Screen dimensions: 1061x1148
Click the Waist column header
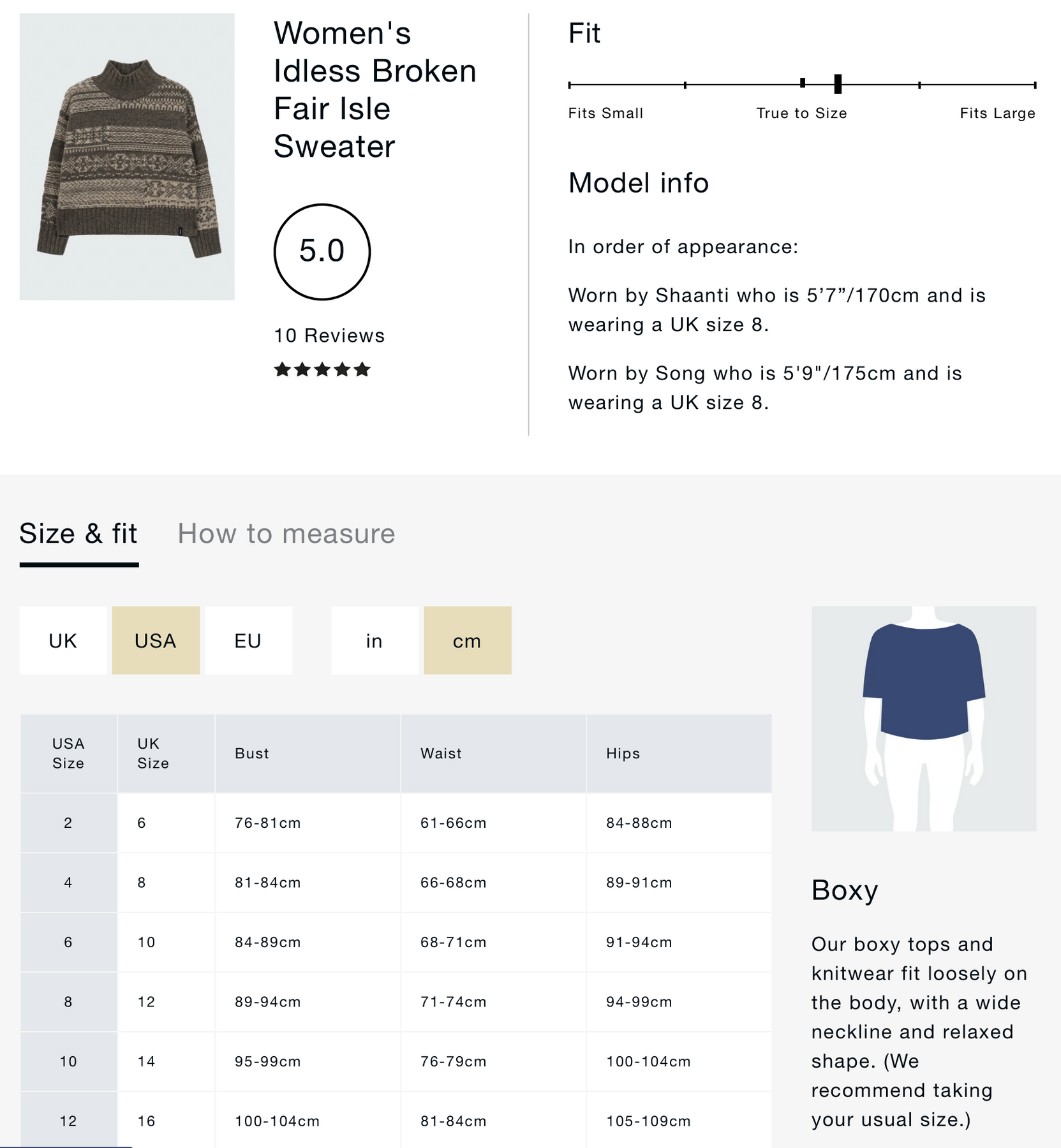441,753
